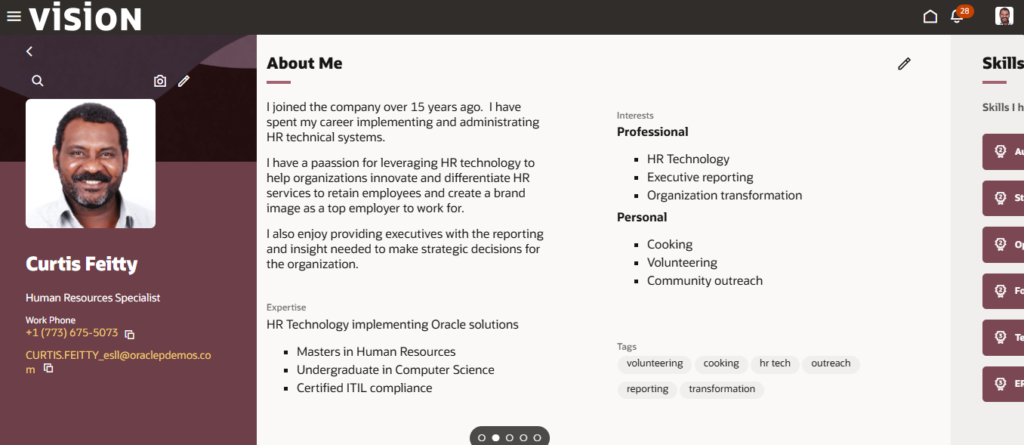Select the first carousel page dot
1024x445 pixels.
point(482,438)
